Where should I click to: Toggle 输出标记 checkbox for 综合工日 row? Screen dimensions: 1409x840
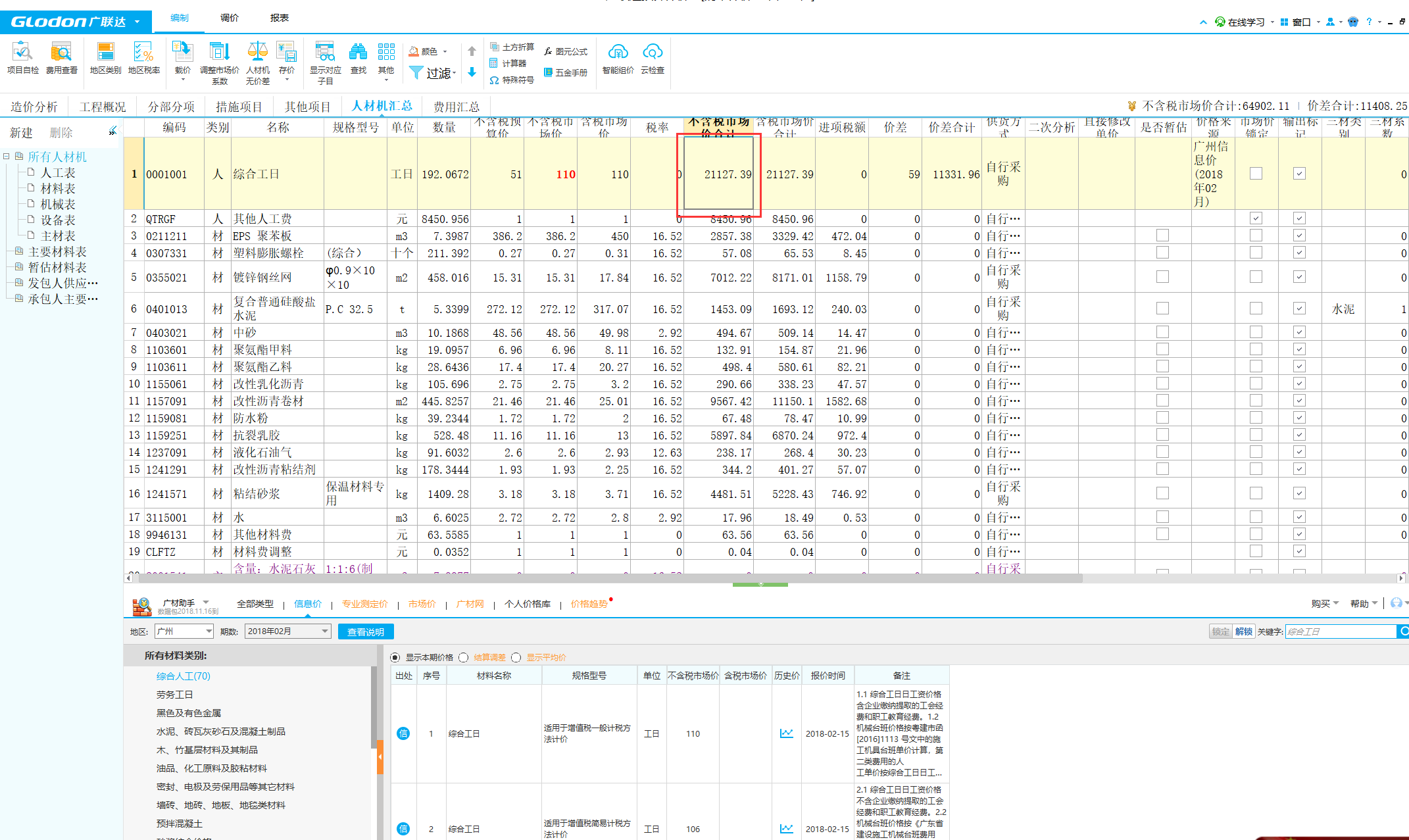1299,174
